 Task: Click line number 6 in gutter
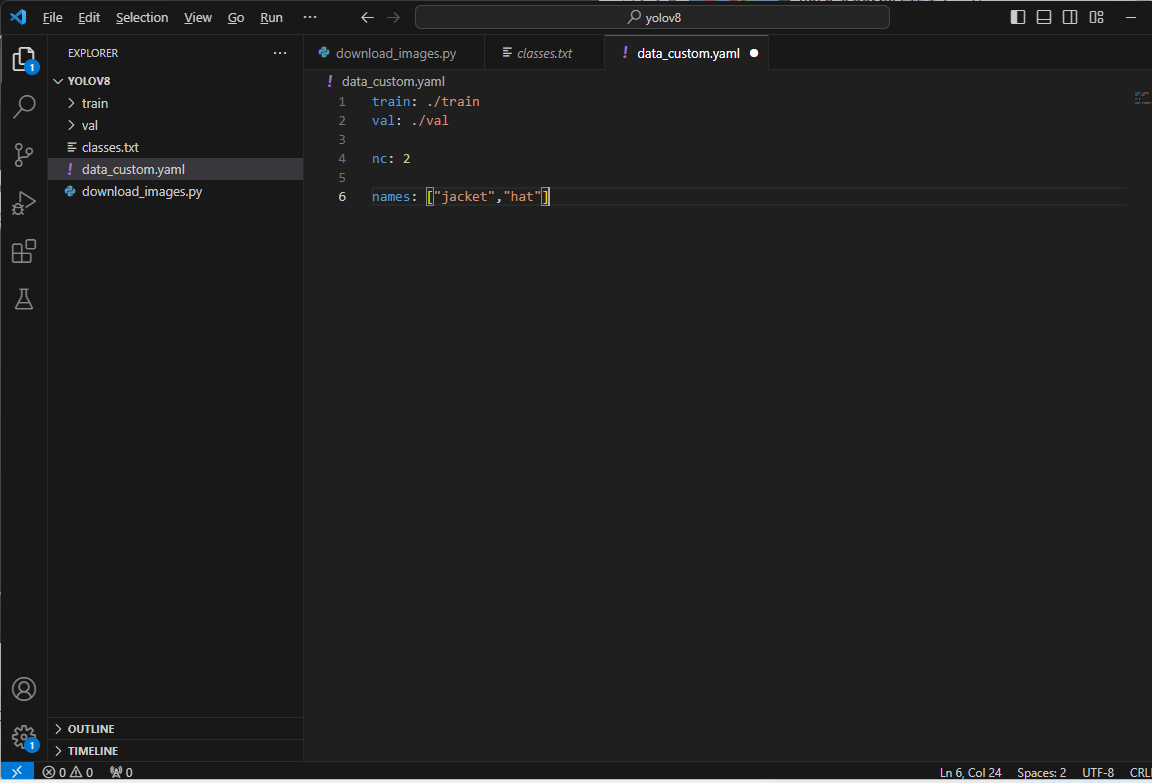(x=342, y=196)
